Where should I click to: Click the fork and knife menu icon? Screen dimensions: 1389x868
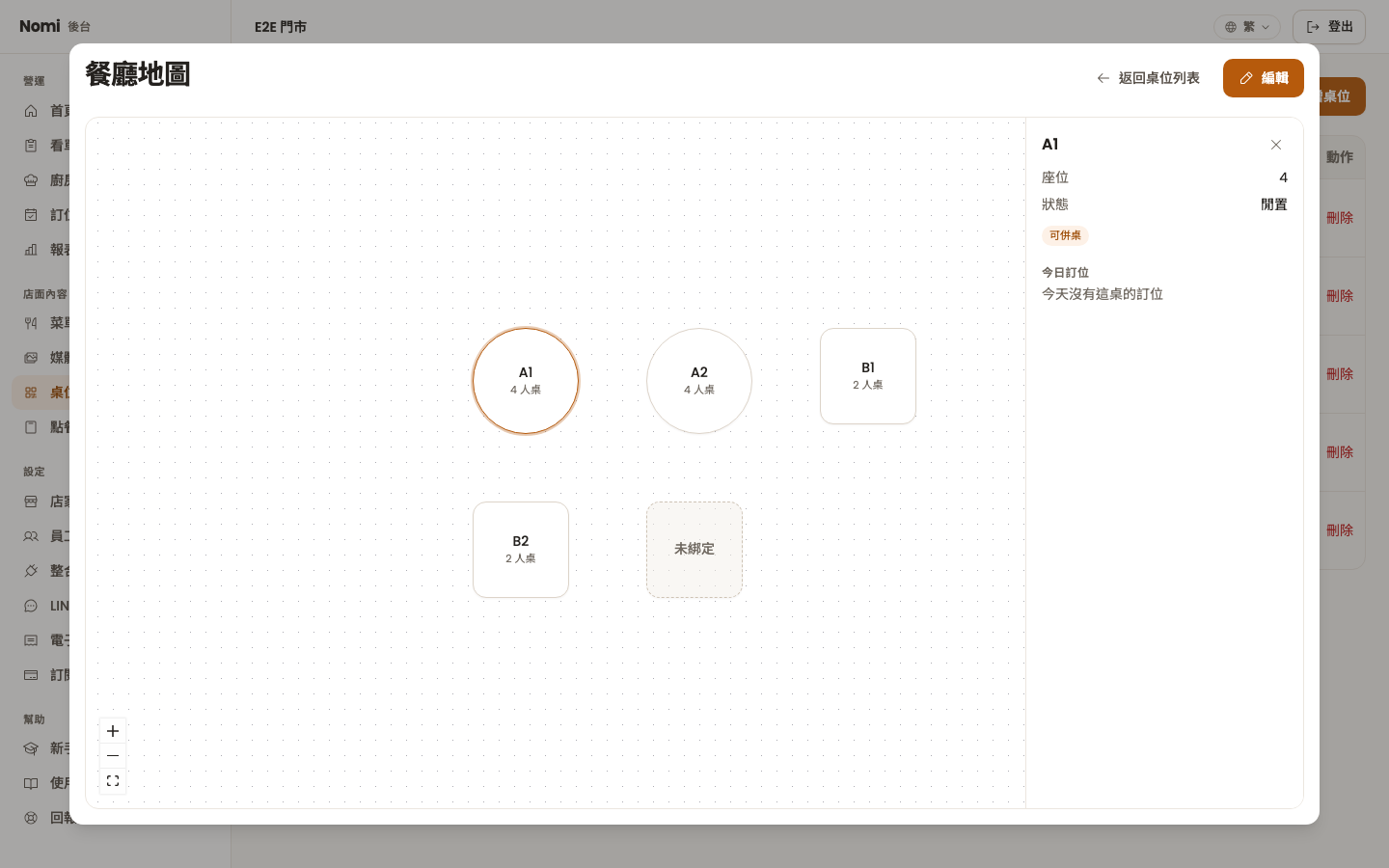pos(31,323)
